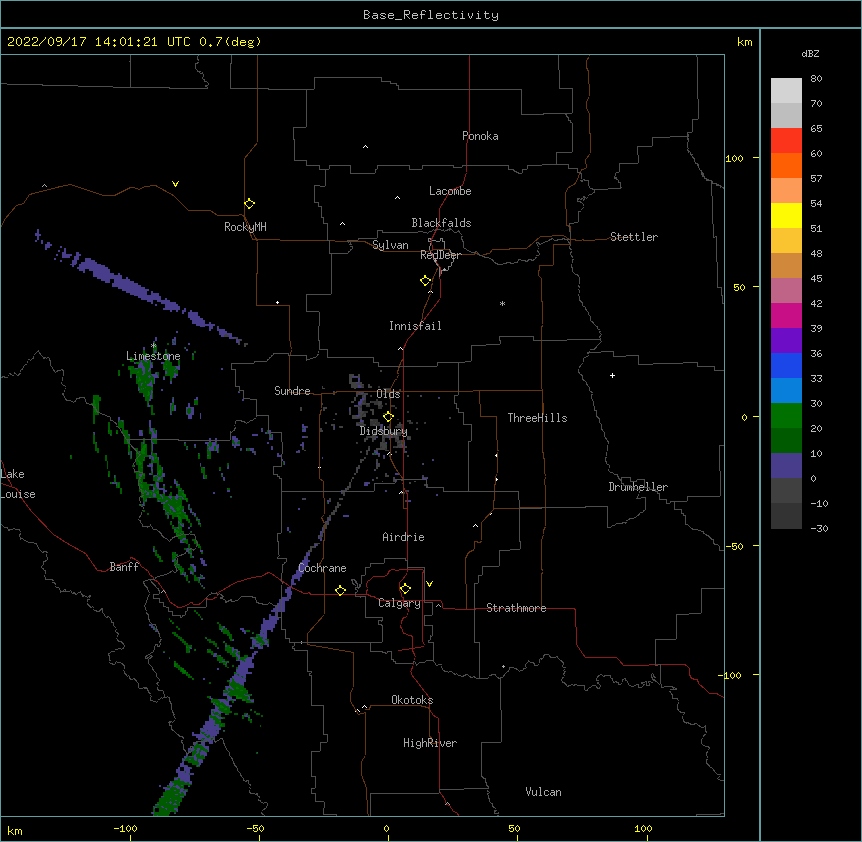Select the light gray 70 dBZ swatch
Screen dimensions: 862x842
(x=786, y=91)
